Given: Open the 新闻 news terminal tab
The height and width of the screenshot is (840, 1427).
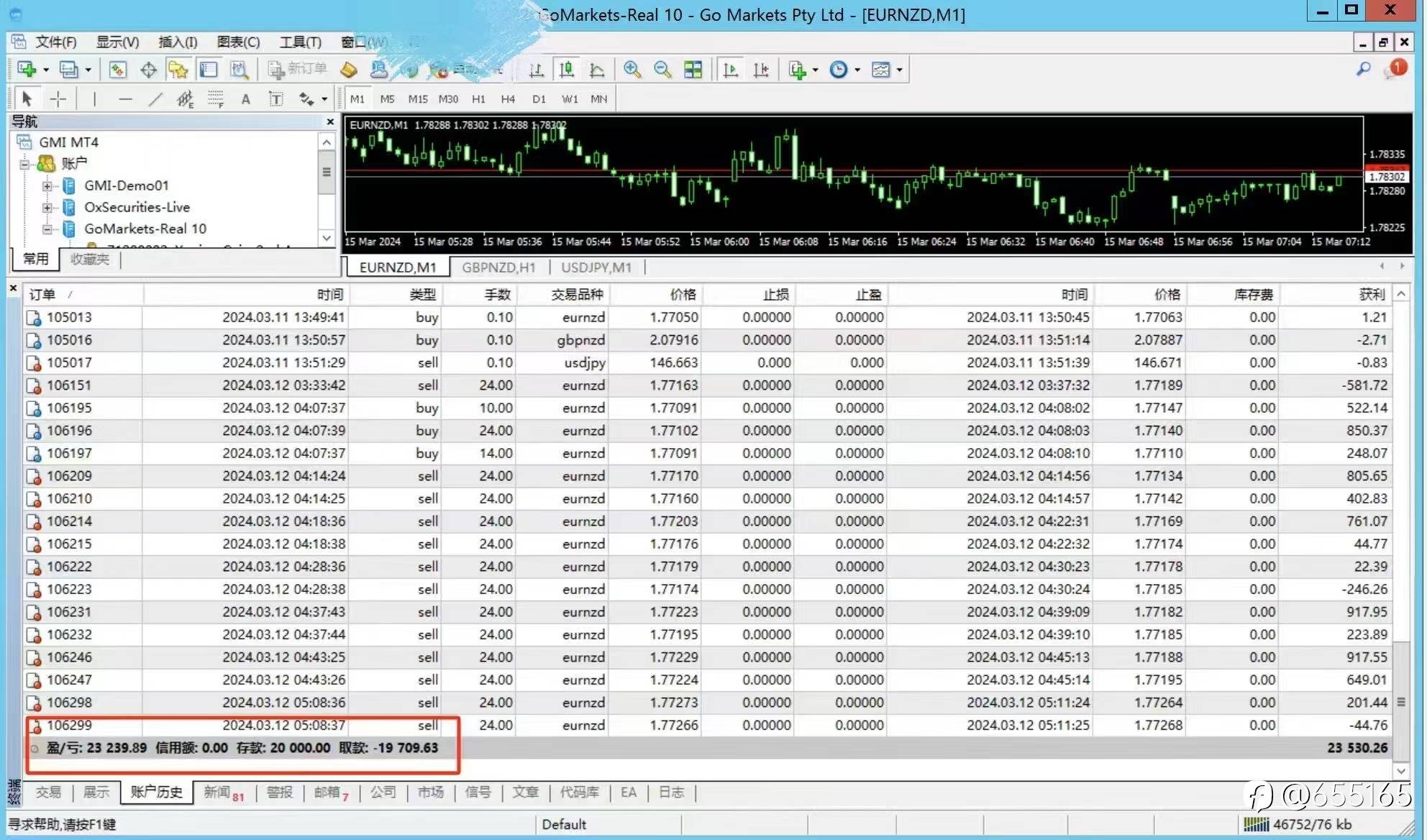Looking at the screenshot, I should (x=216, y=793).
